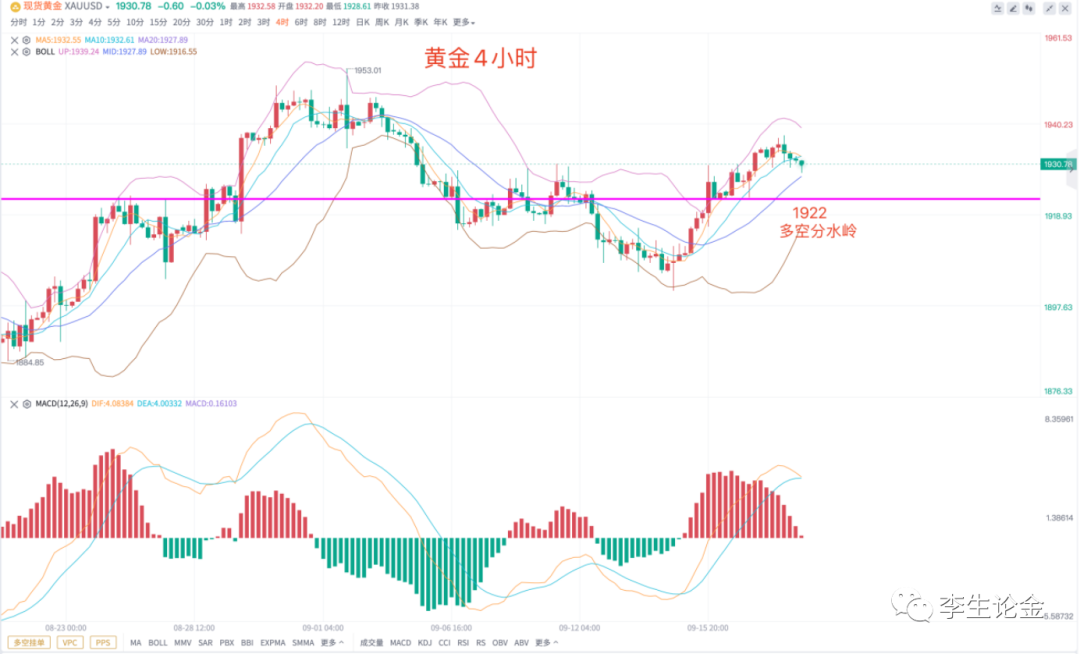1080x654 pixels.
Task: Remove the MACD indicator with X
Action: (12, 404)
